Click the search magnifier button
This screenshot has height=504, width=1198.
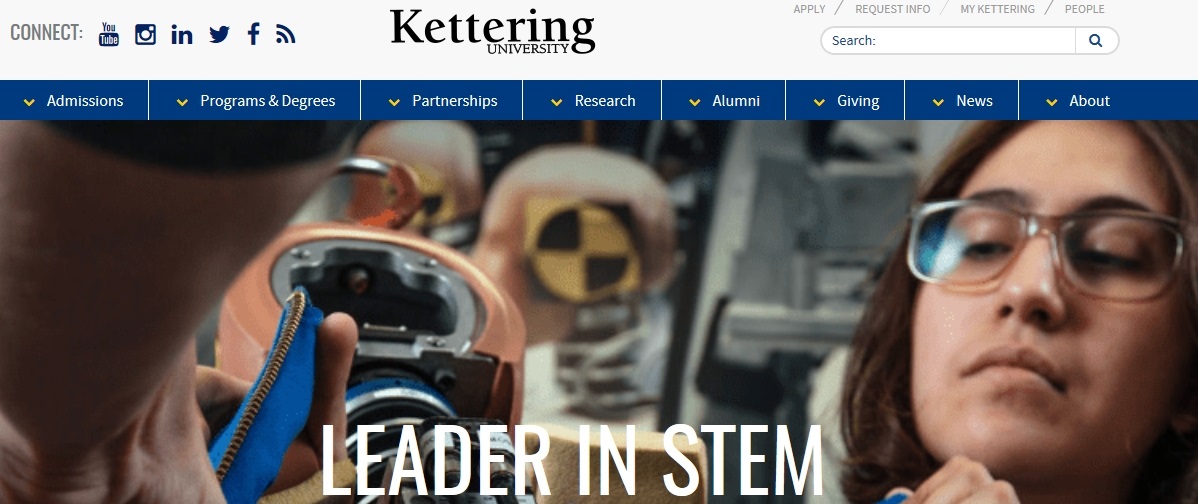[x=1096, y=40]
